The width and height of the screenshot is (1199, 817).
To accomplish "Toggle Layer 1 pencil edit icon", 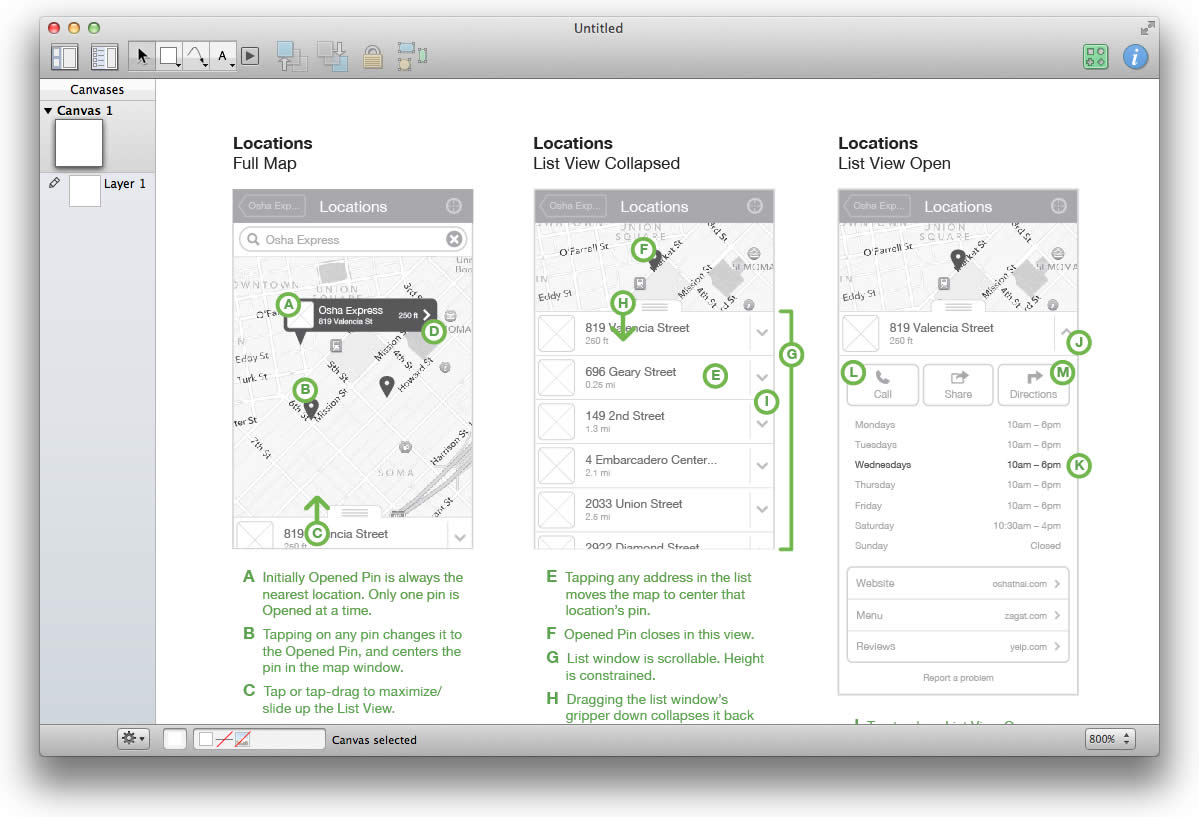I will coord(54,183).
